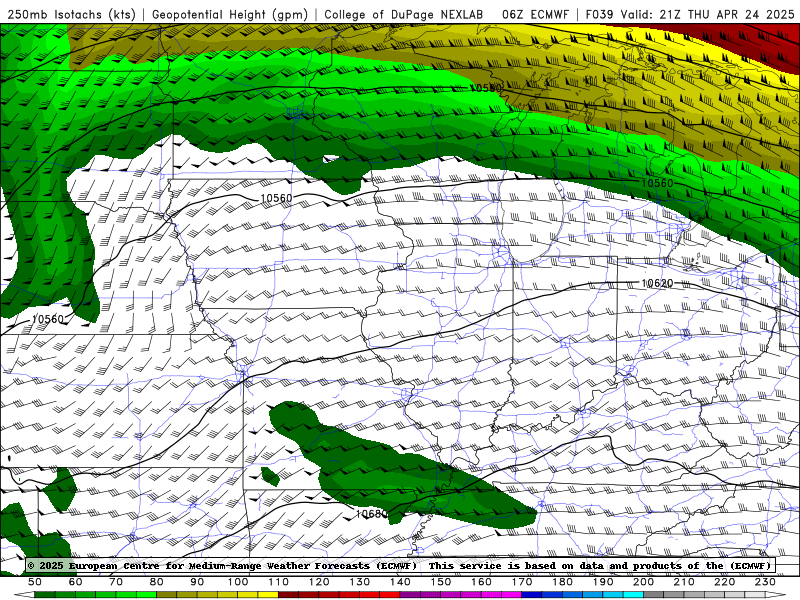Click the bright yellow swatch just before 110
This screenshot has width=800, height=600.
(268, 595)
